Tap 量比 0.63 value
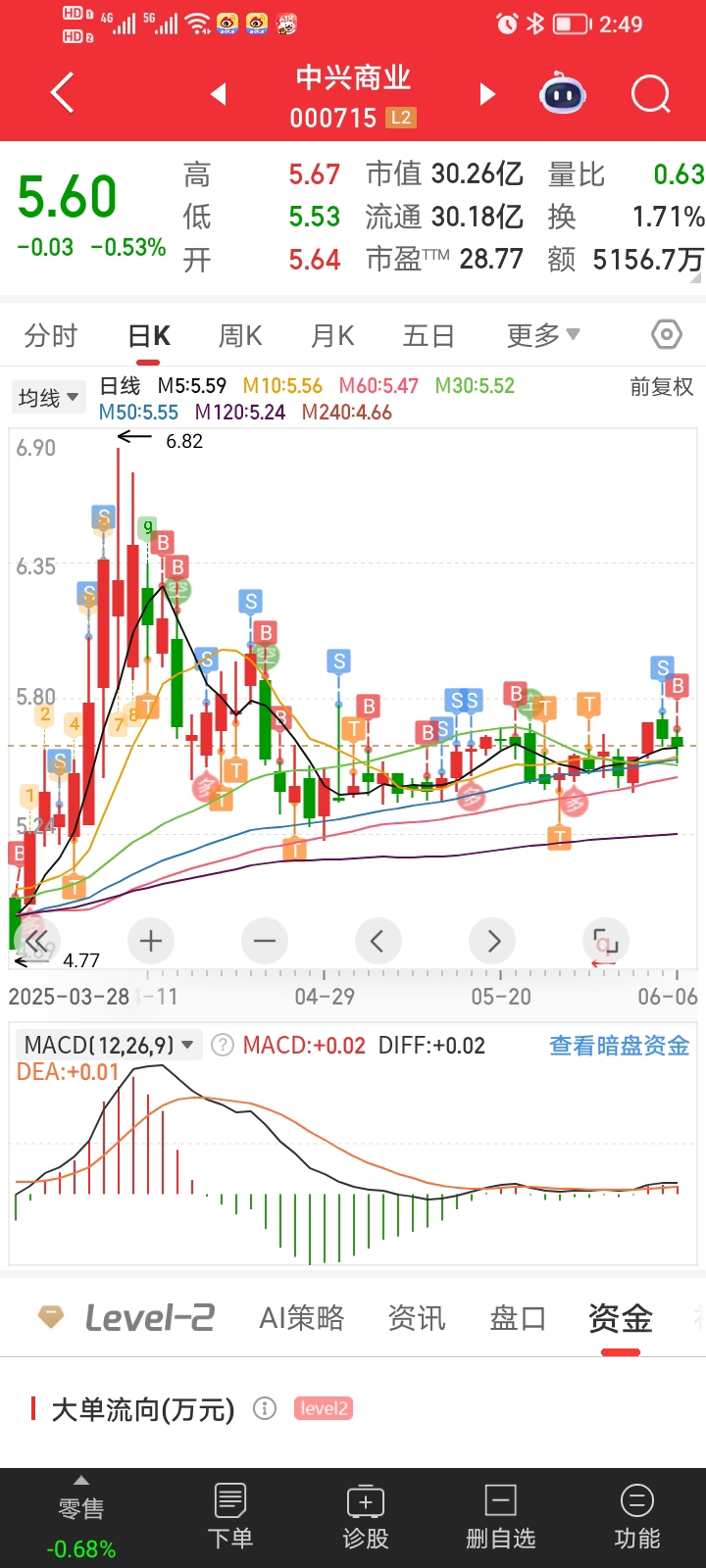The height and width of the screenshot is (1568, 706). [626, 174]
